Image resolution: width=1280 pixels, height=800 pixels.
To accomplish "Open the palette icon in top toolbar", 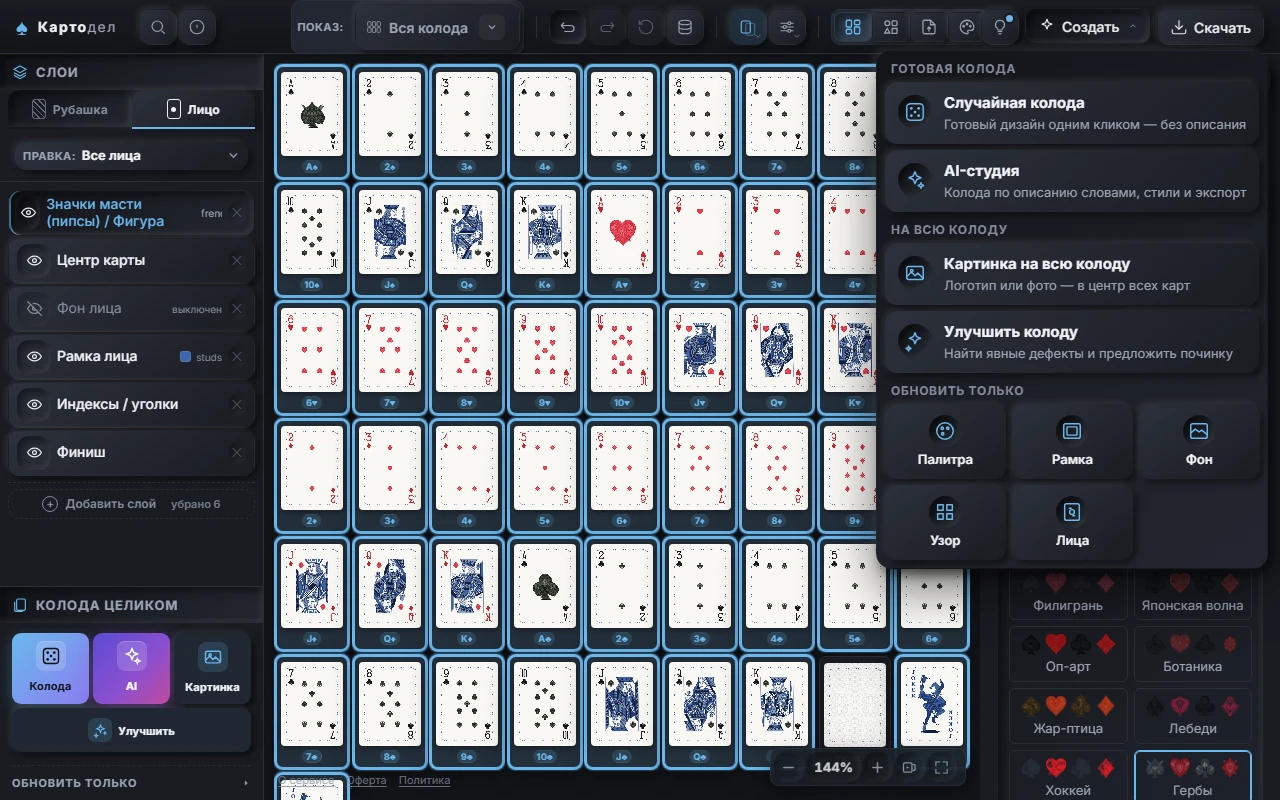I will [966, 27].
